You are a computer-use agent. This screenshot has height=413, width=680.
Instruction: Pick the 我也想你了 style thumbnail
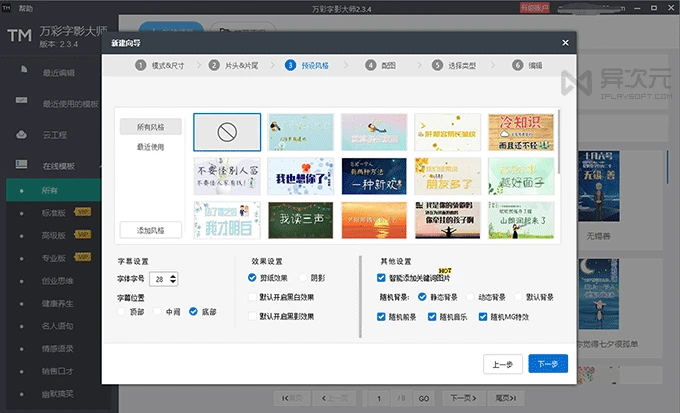(x=301, y=176)
